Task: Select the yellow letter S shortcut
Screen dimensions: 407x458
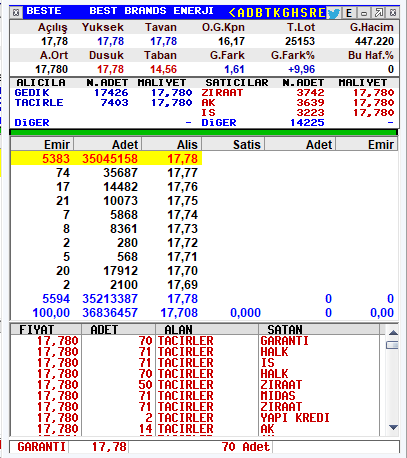Action: point(303,13)
